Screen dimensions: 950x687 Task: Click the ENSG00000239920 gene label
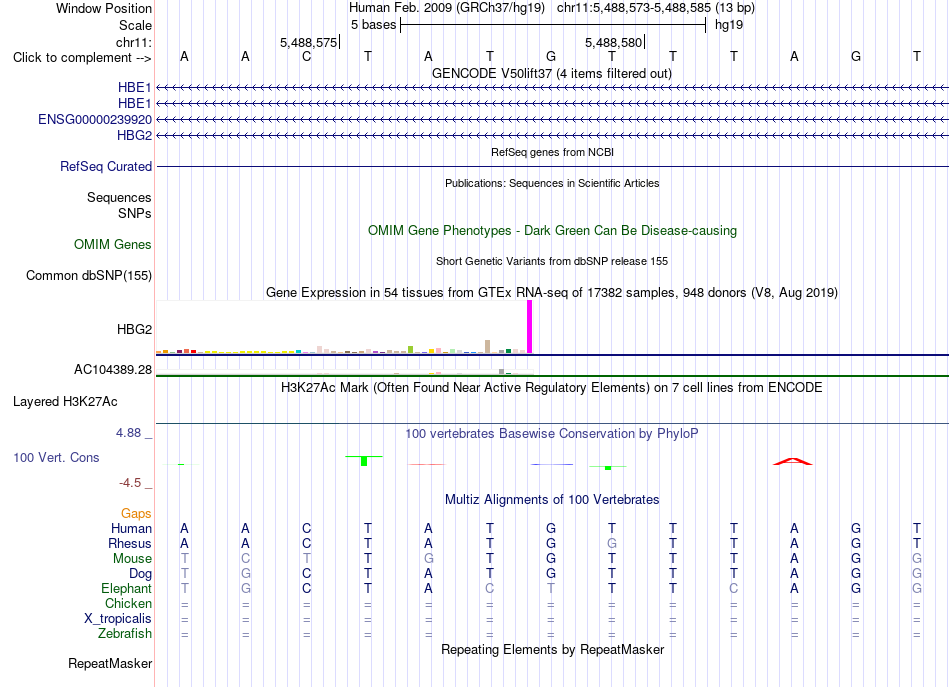coord(95,119)
